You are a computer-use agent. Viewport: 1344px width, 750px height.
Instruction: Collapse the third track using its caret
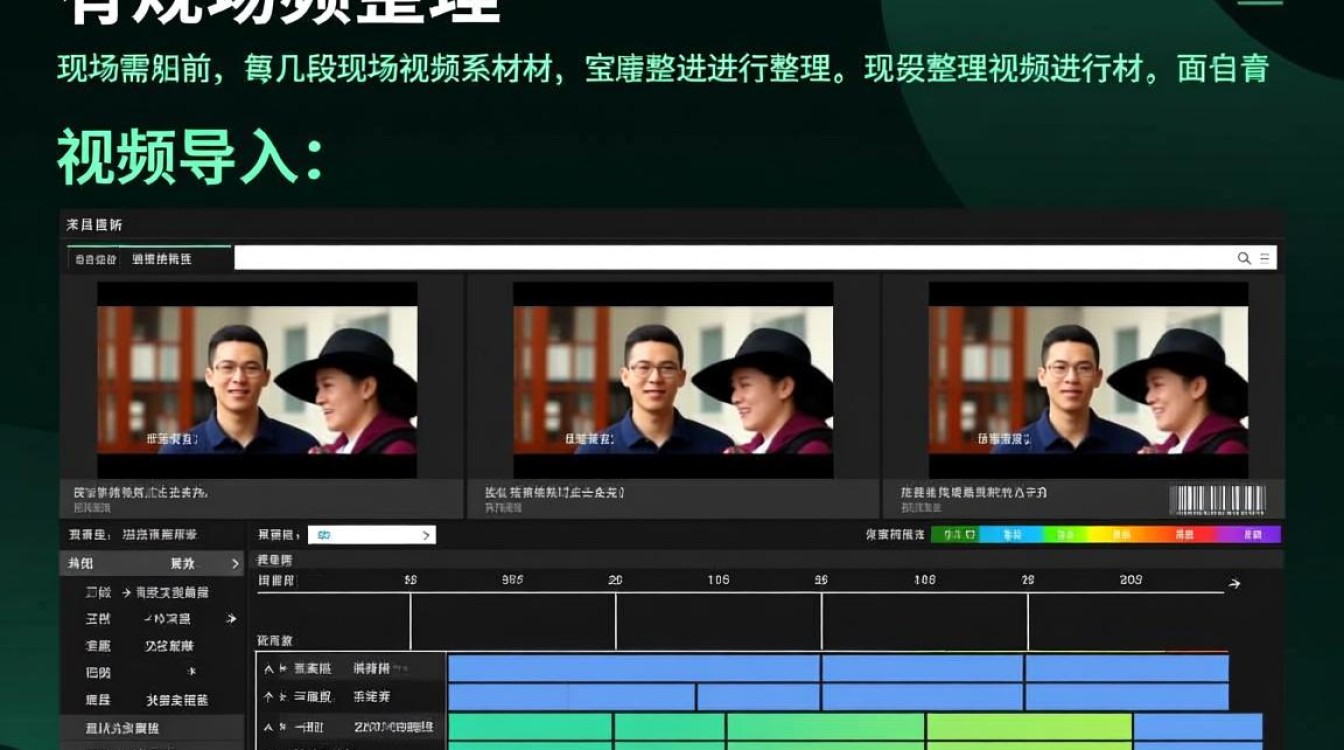tap(268, 727)
